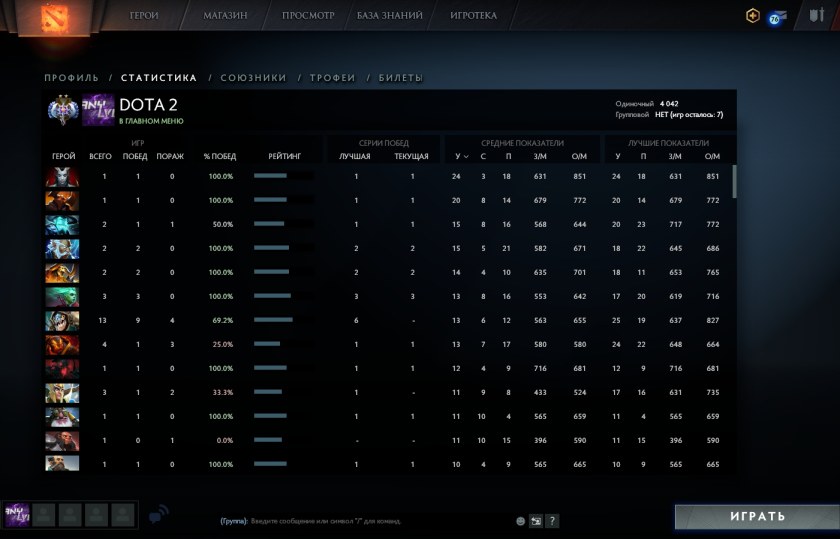Viewport: 840px width, 539px height.
Task: Select hero portrait in the 0.0% win row
Action: point(62,440)
